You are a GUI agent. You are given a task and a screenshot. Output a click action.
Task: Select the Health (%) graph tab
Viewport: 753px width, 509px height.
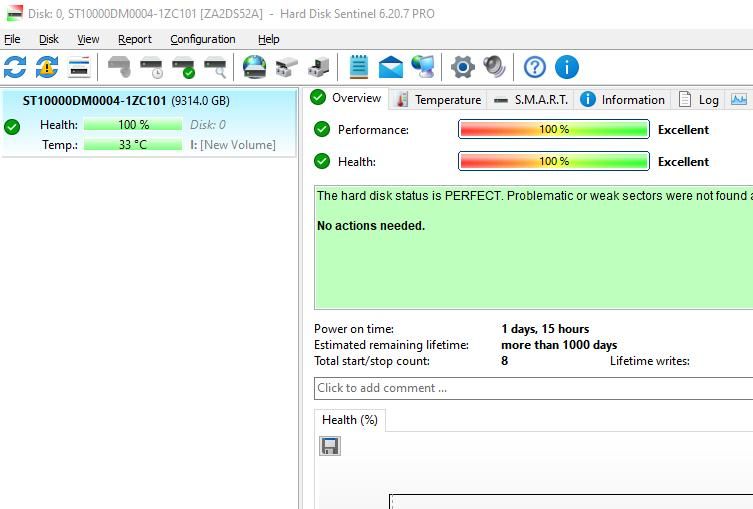pyautogui.click(x=350, y=420)
